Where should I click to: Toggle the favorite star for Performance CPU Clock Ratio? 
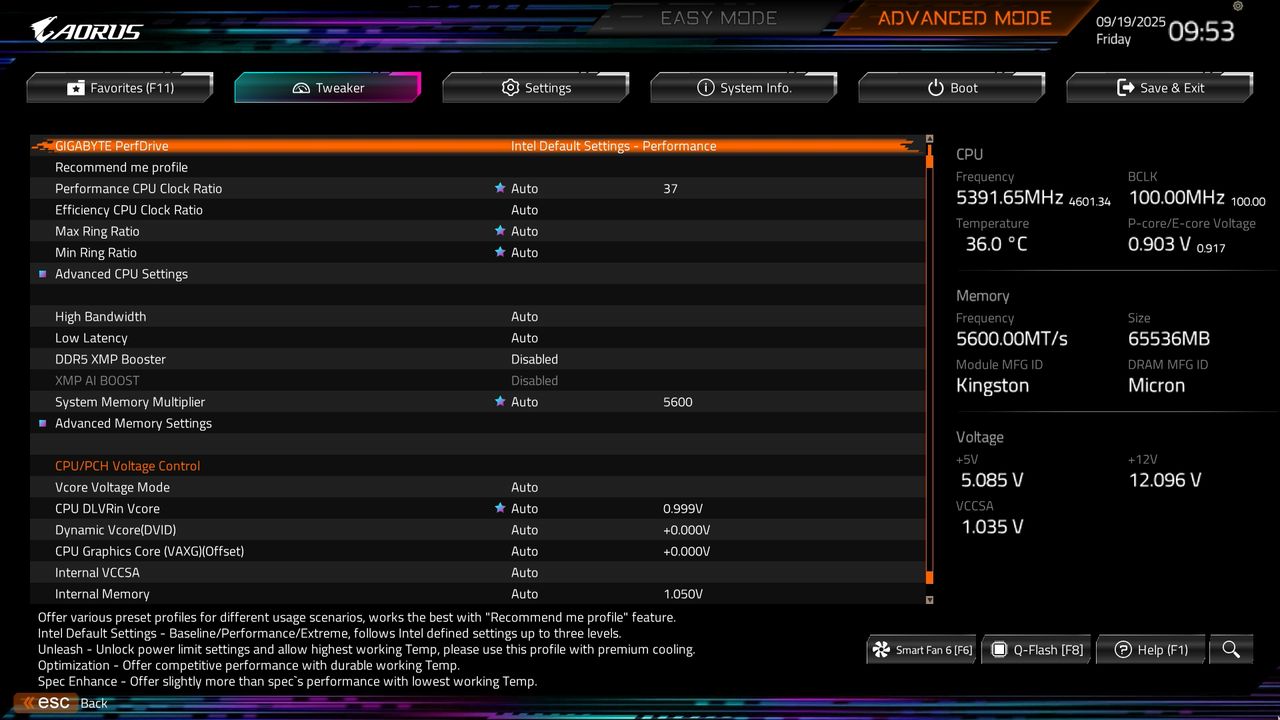point(500,188)
